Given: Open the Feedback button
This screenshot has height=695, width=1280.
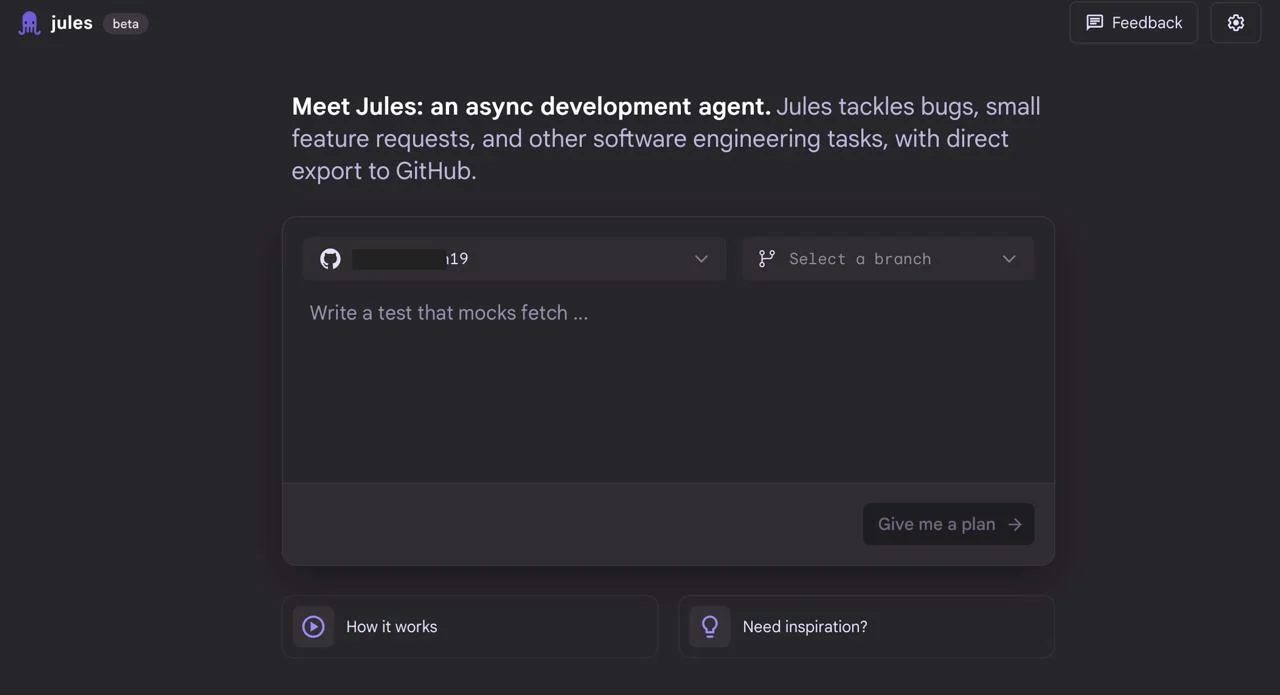Looking at the screenshot, I should tap(1134, 23).
